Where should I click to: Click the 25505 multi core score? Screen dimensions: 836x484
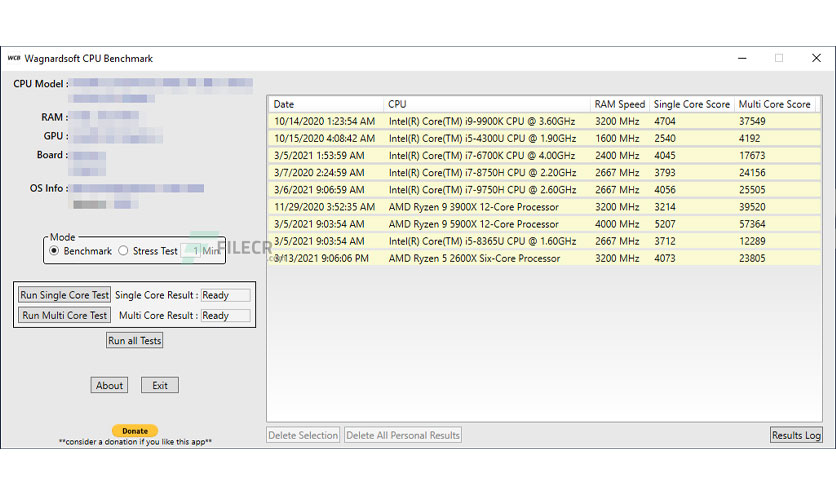(752, 189)
